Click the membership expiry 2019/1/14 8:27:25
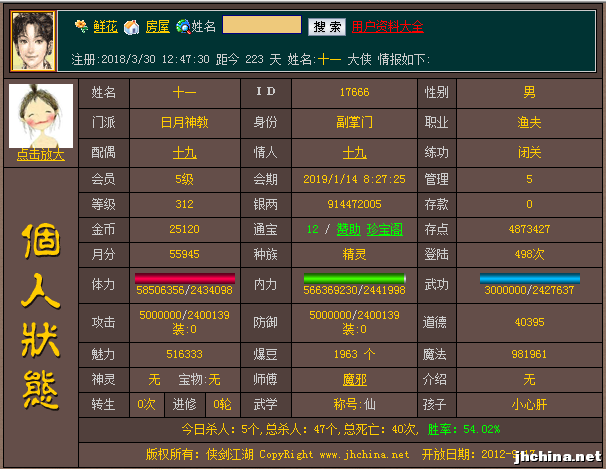This screenshot has height=469, width=606. pos(354,179)
